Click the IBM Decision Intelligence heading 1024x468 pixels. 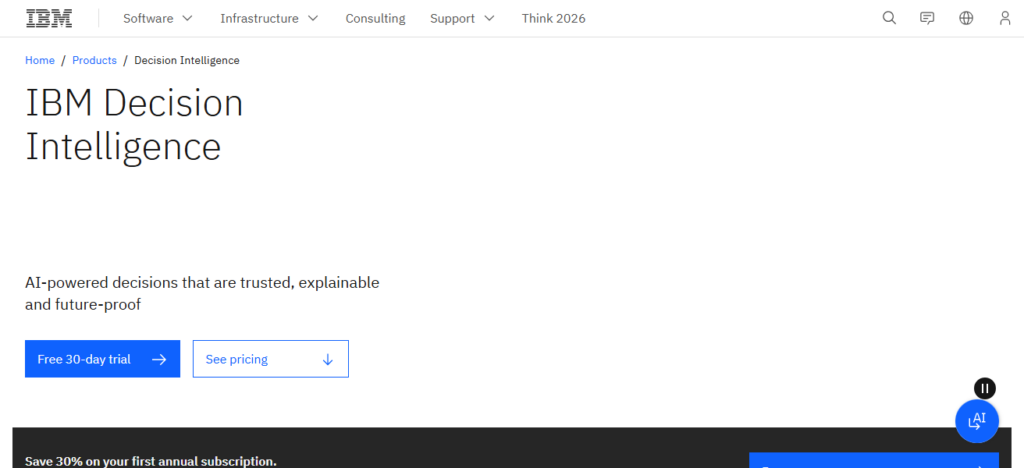tap(134, 124)
